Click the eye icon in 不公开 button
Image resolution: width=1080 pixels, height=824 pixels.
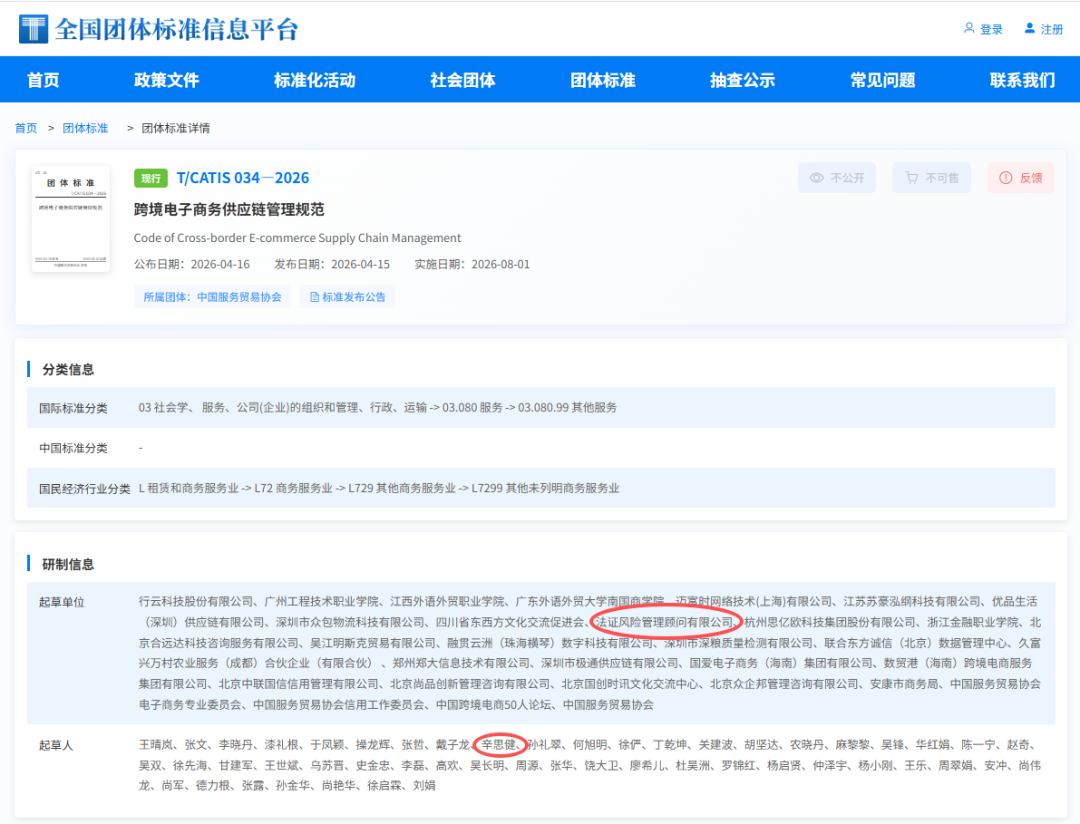click(816, 178)
